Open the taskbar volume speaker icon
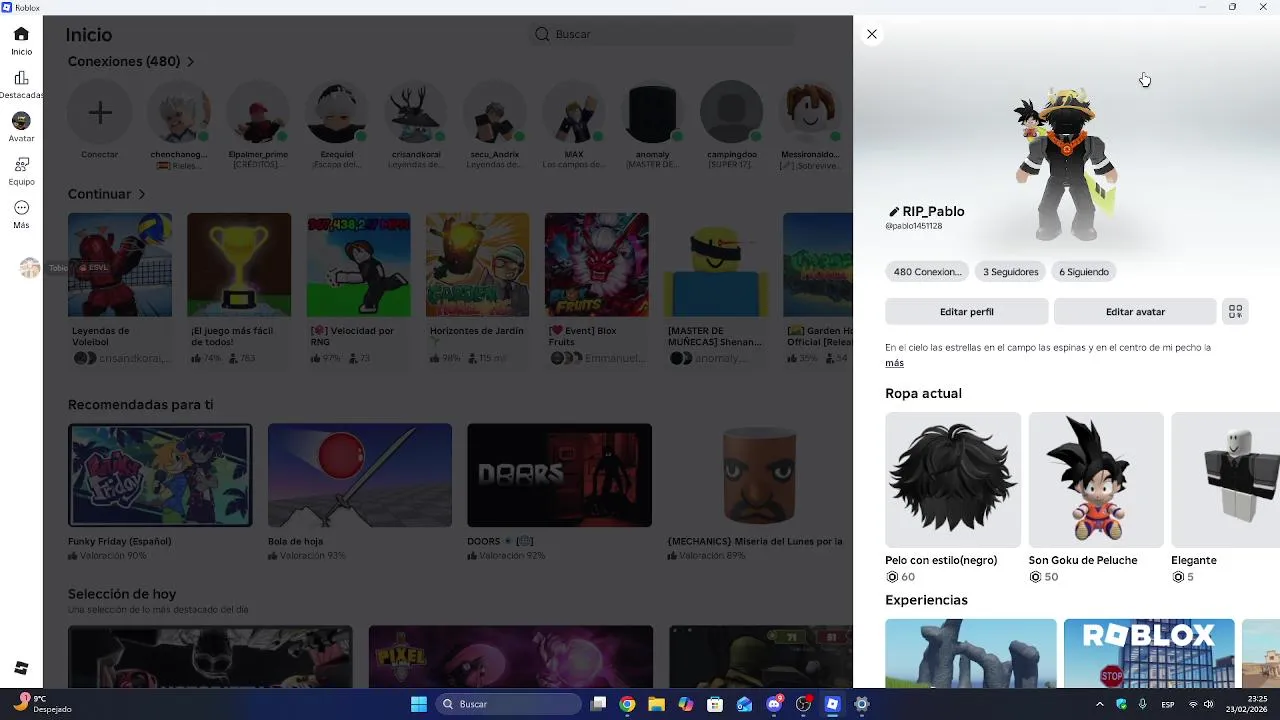Viewport: 1280px width, 720px height. [1209, 704]
